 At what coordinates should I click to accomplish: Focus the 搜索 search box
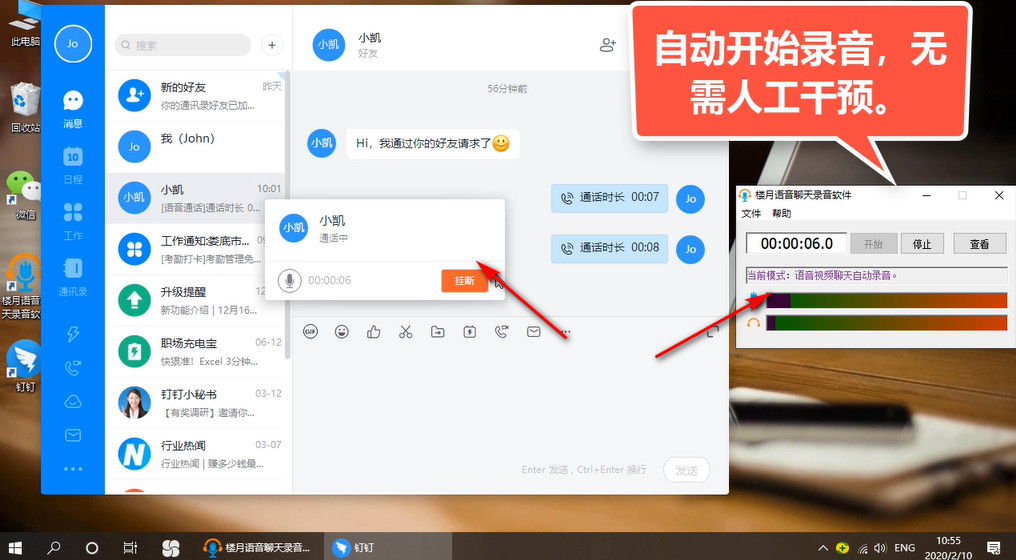(x=183, y=45)
